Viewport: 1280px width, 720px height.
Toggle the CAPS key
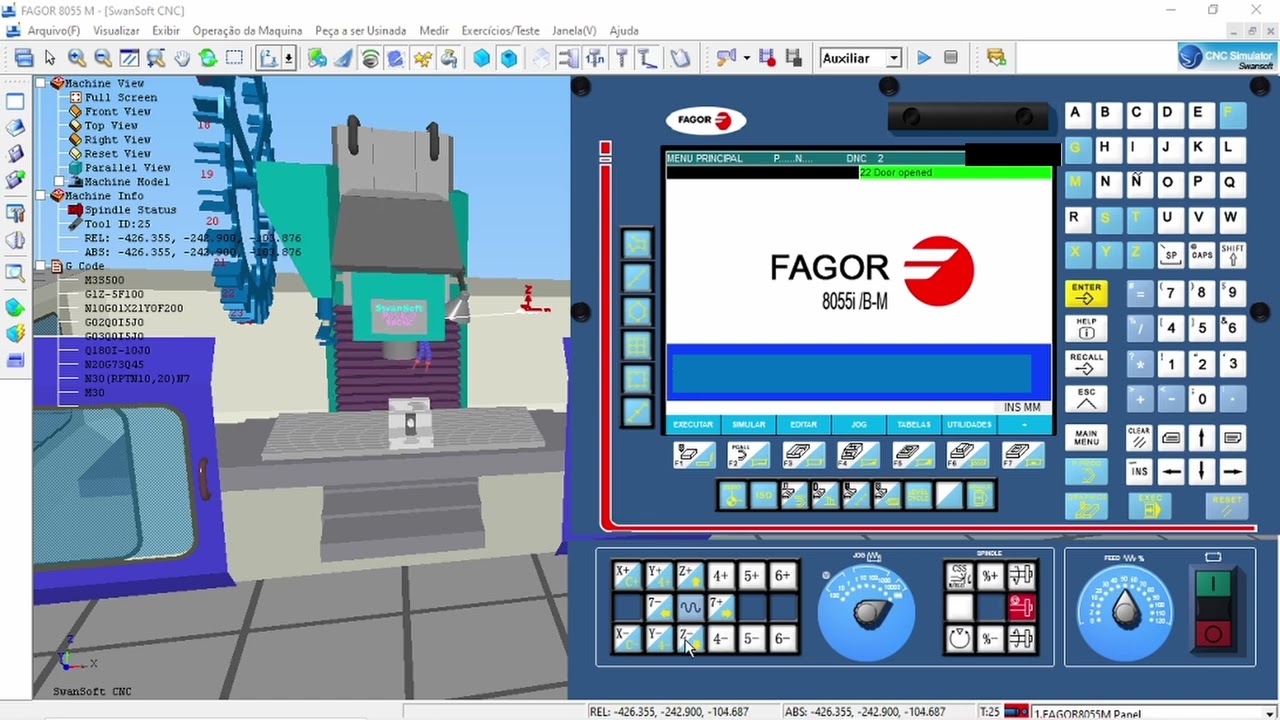click(1201, 255)
